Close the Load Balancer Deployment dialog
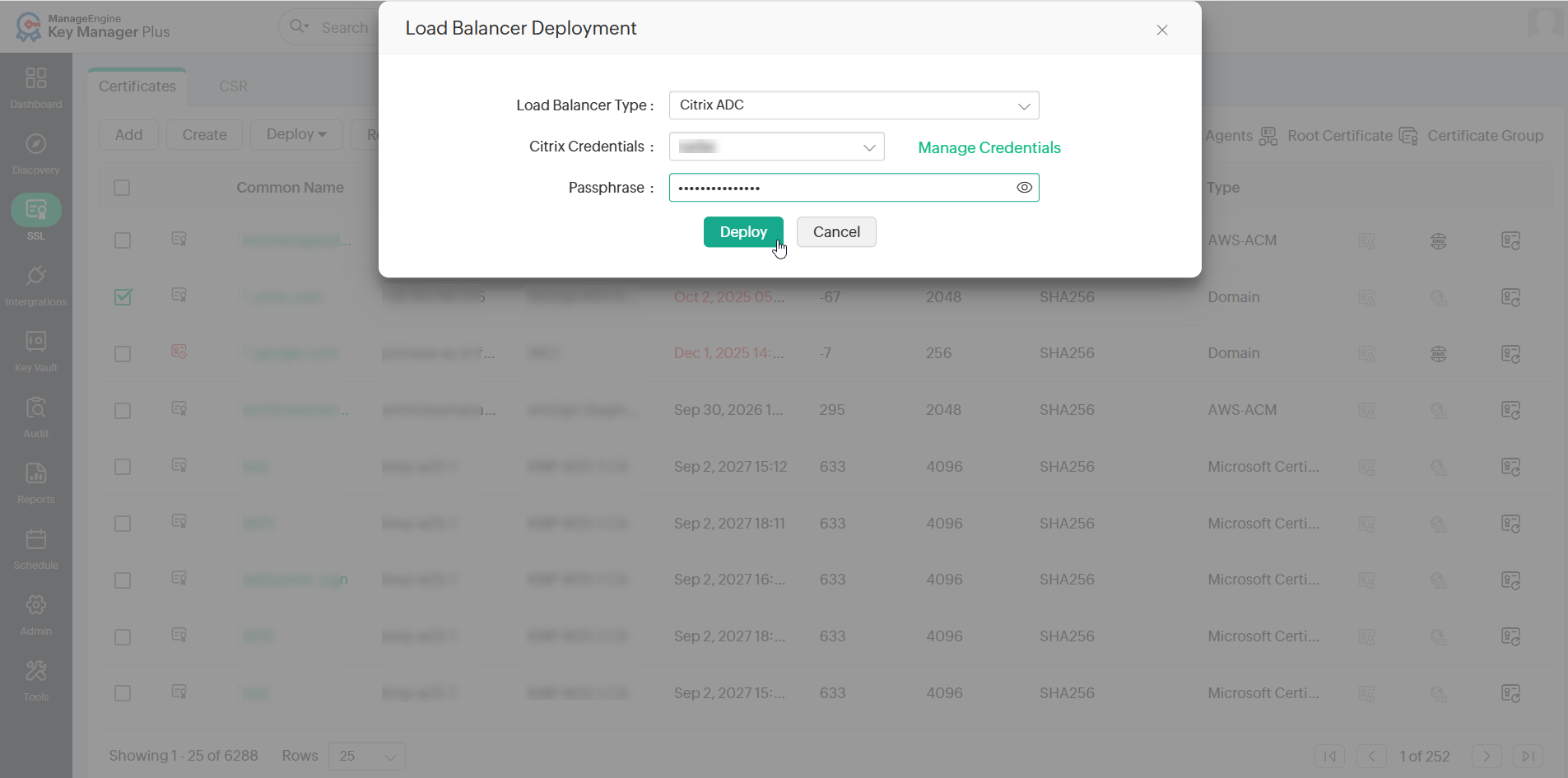Viewport: 1568px width, 778px height. (x=1162, y=30)
